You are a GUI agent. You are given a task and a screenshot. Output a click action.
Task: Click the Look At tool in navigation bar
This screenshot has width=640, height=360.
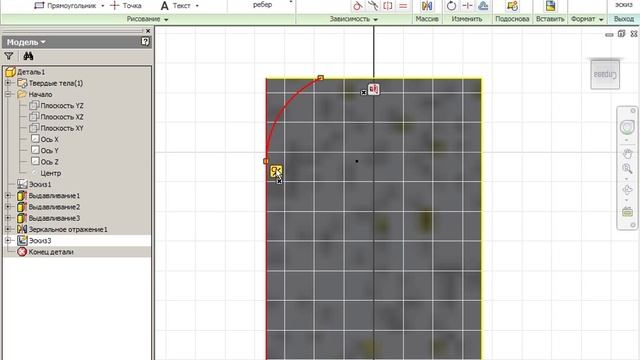click(x=627, y=212)
